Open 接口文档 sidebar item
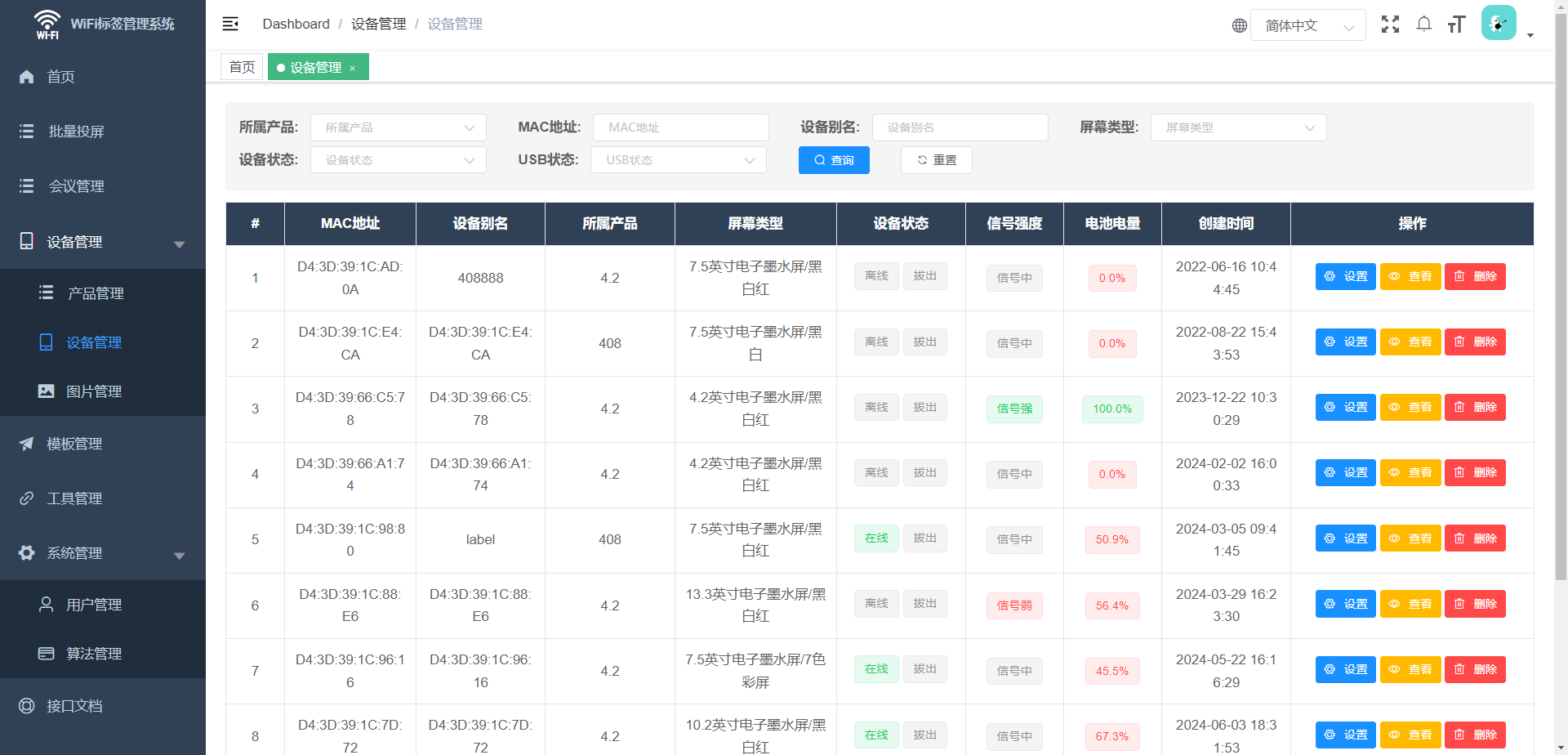Screen dimensions: 1568x755 (x=103, y=706)
